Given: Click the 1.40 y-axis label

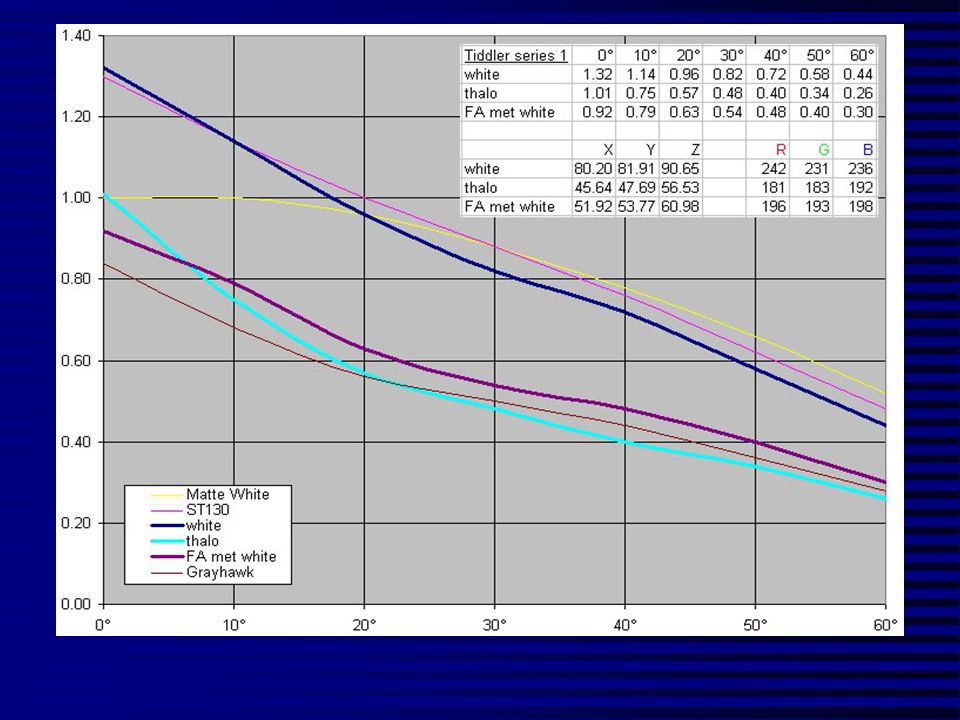Looking at the screenshot, I should point(76,36).
